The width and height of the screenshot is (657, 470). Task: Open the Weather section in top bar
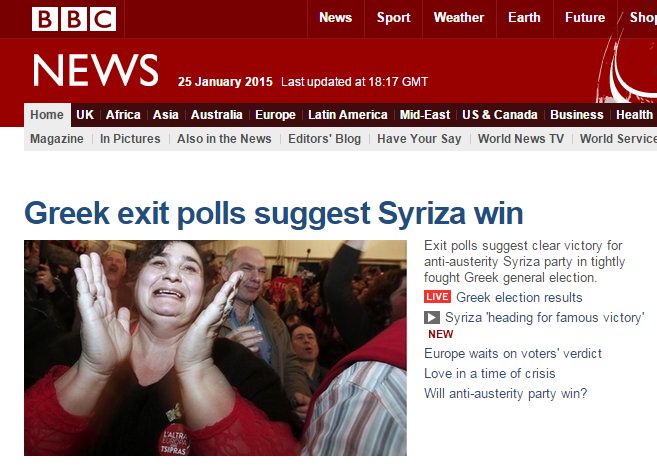(x=459, y=18)
